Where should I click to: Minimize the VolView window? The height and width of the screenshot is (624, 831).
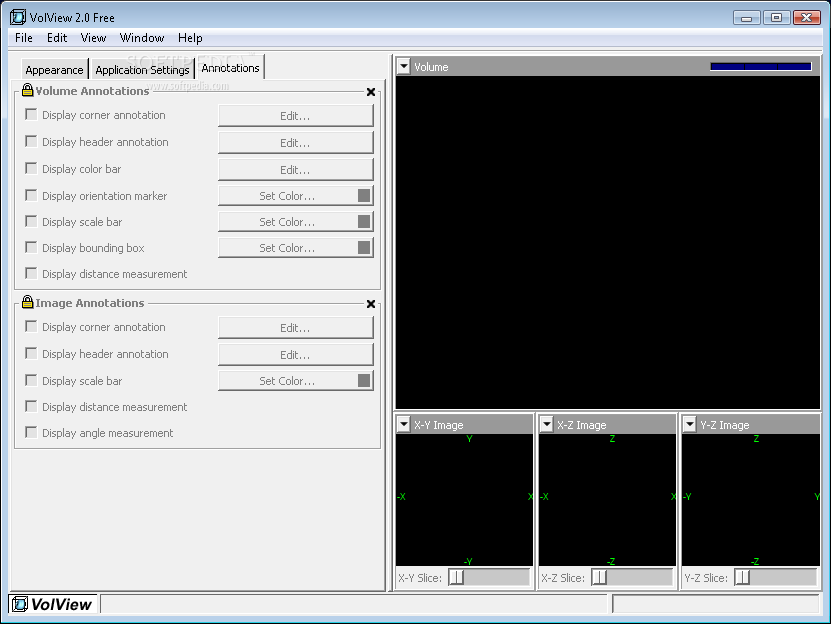[747, 17]
